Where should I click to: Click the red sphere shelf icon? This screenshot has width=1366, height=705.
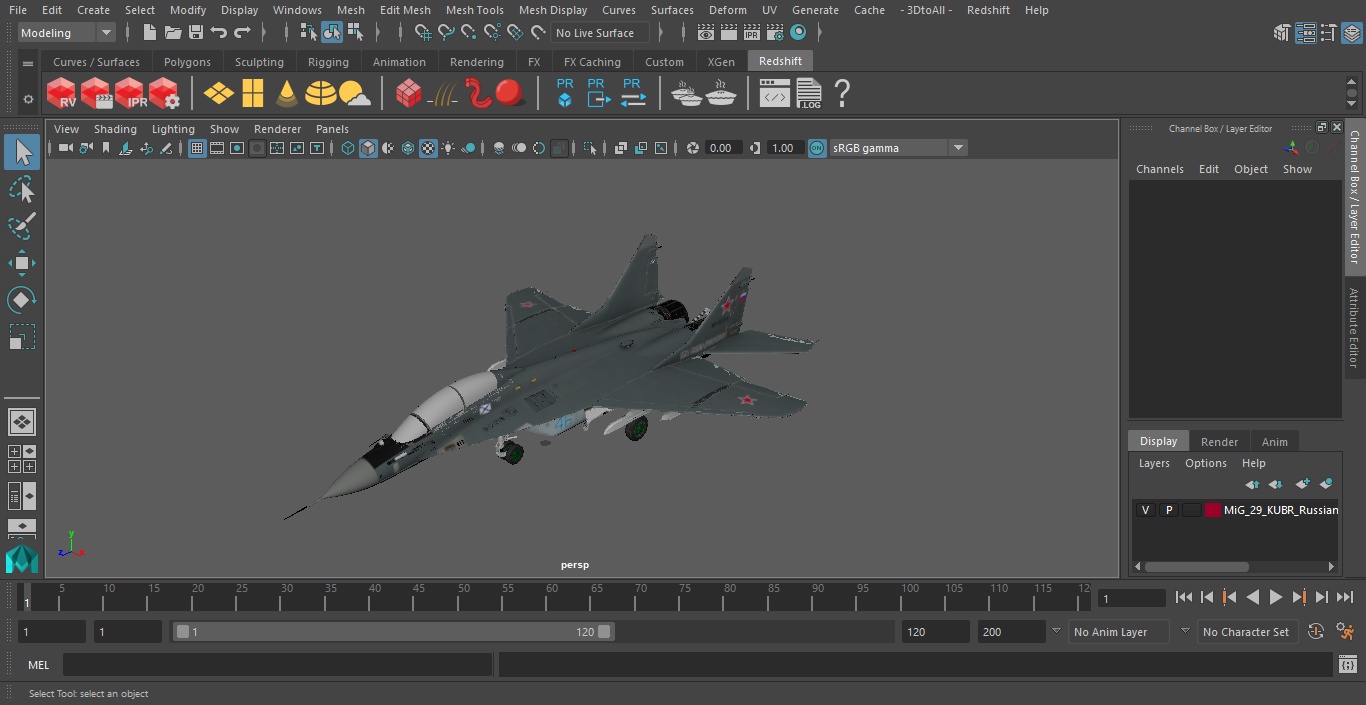[510, 94]
